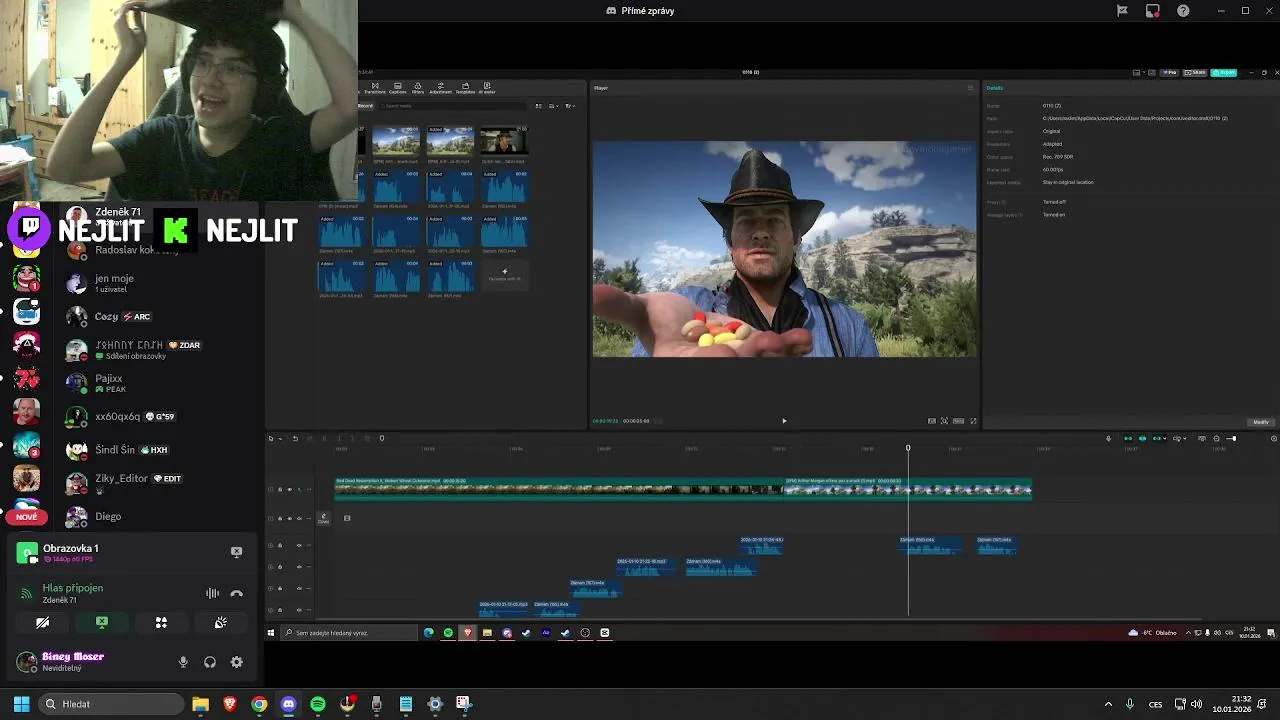Open the Captions tool in CapCut
Image resolution: width=1280 pixels, height=720 pixels.
pos(397,88)
